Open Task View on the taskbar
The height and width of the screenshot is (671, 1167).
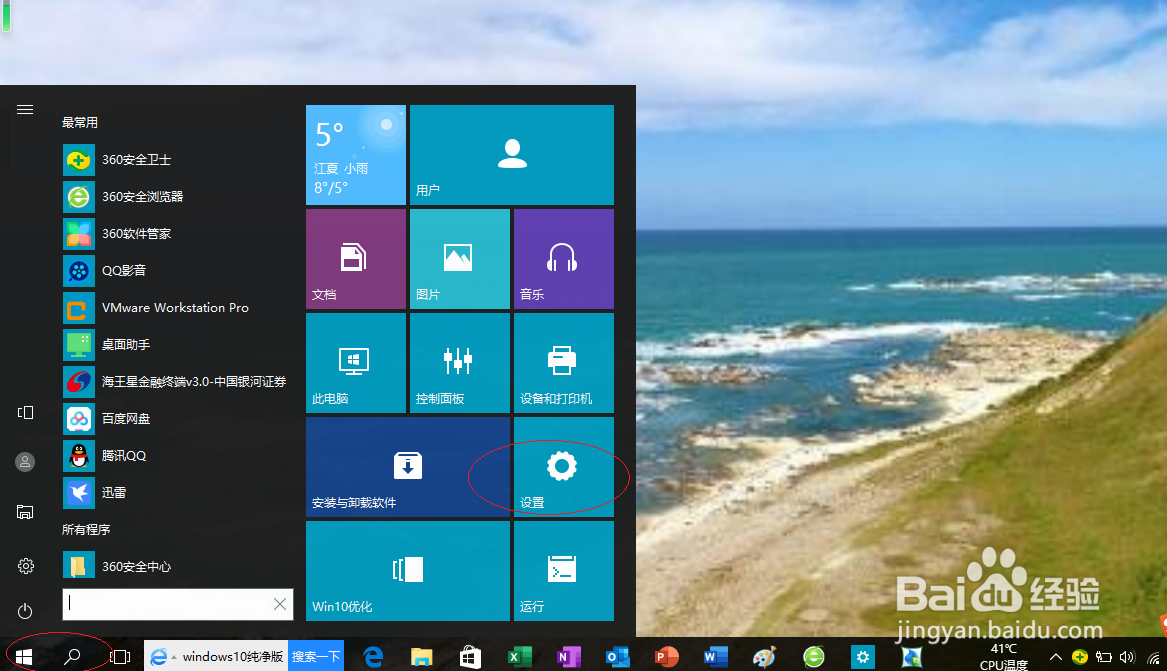click(x=120, y=656)
